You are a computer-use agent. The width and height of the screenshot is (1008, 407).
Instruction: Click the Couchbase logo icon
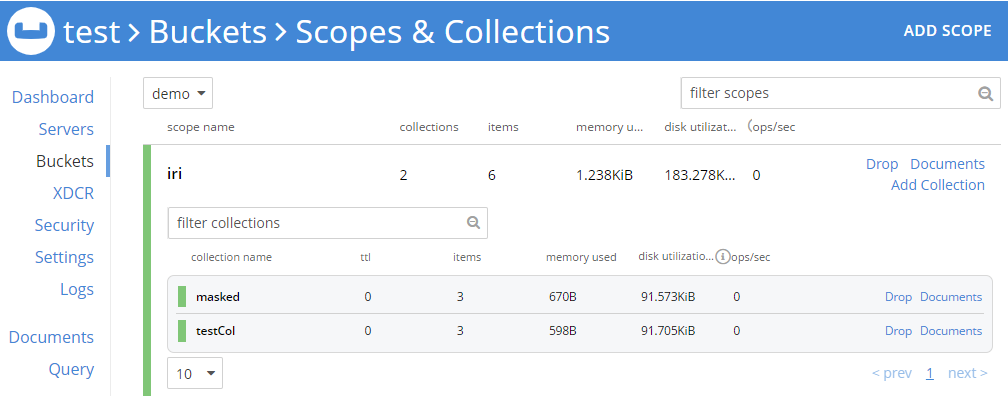32,31
